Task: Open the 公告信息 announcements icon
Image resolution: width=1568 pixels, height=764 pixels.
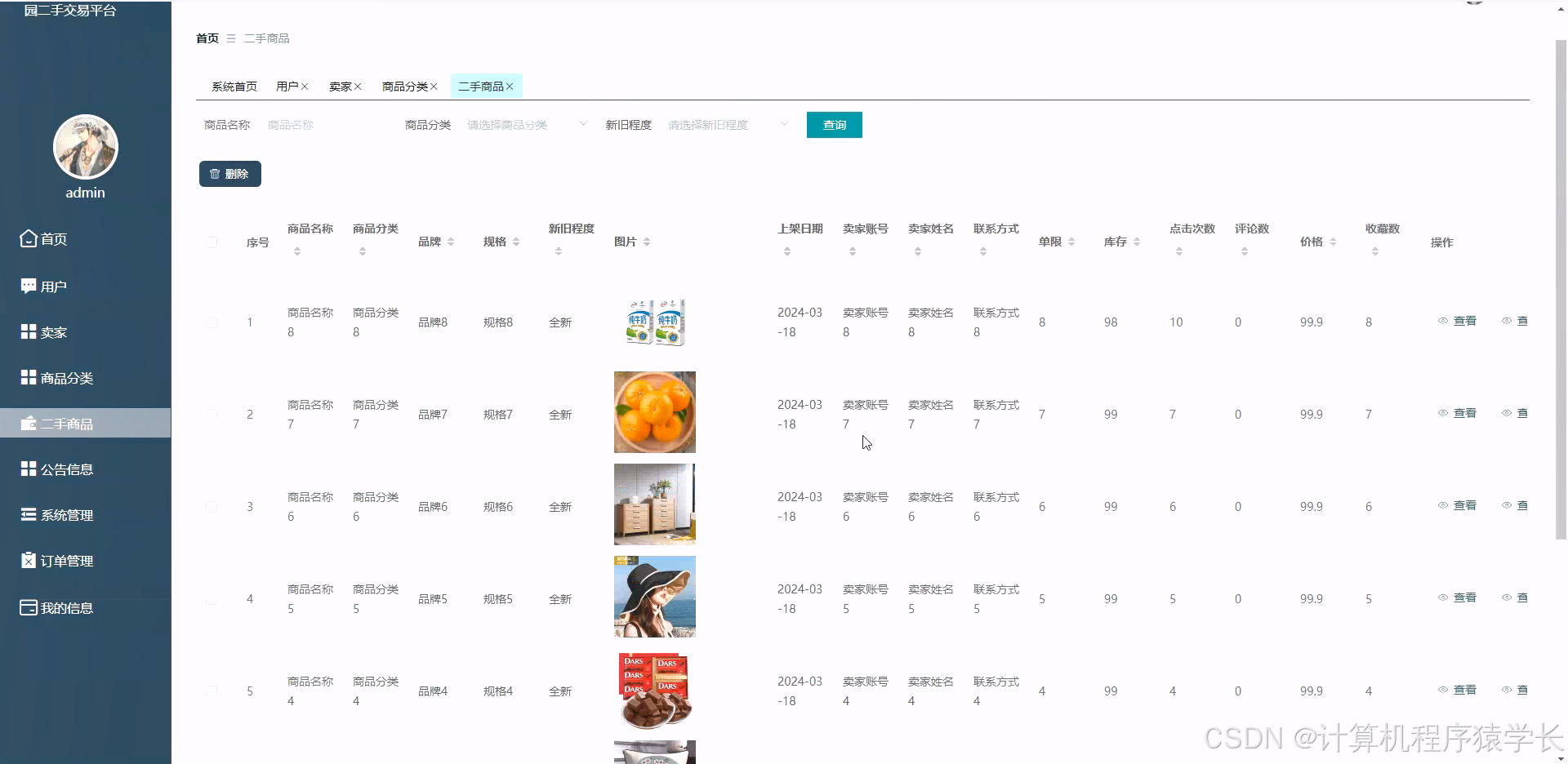Action: [x=27, y=469]
